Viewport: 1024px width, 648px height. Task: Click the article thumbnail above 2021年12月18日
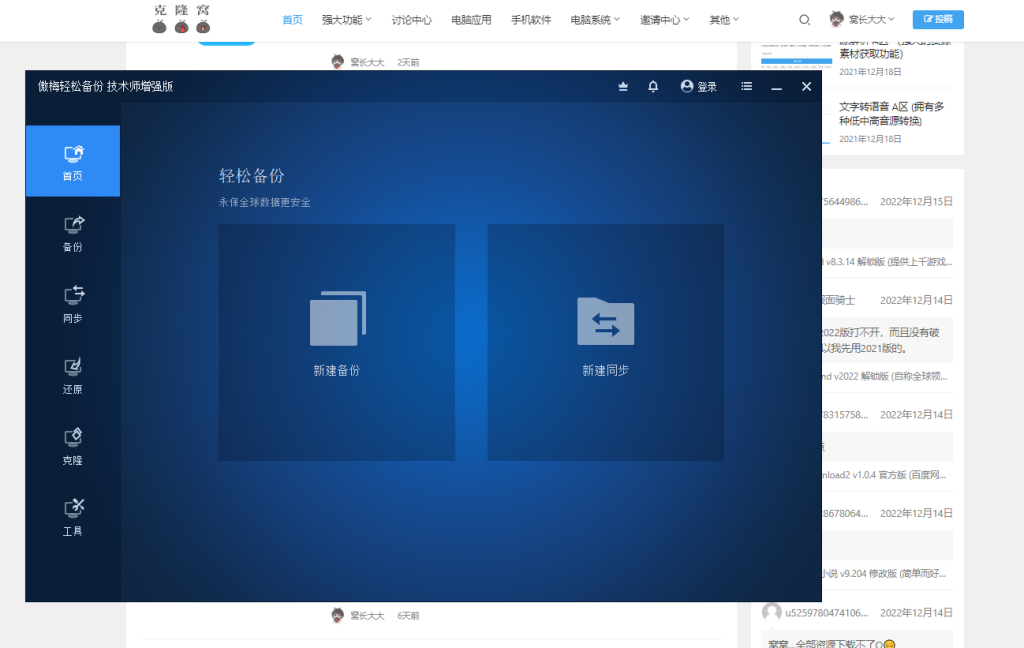pos(796,56)
